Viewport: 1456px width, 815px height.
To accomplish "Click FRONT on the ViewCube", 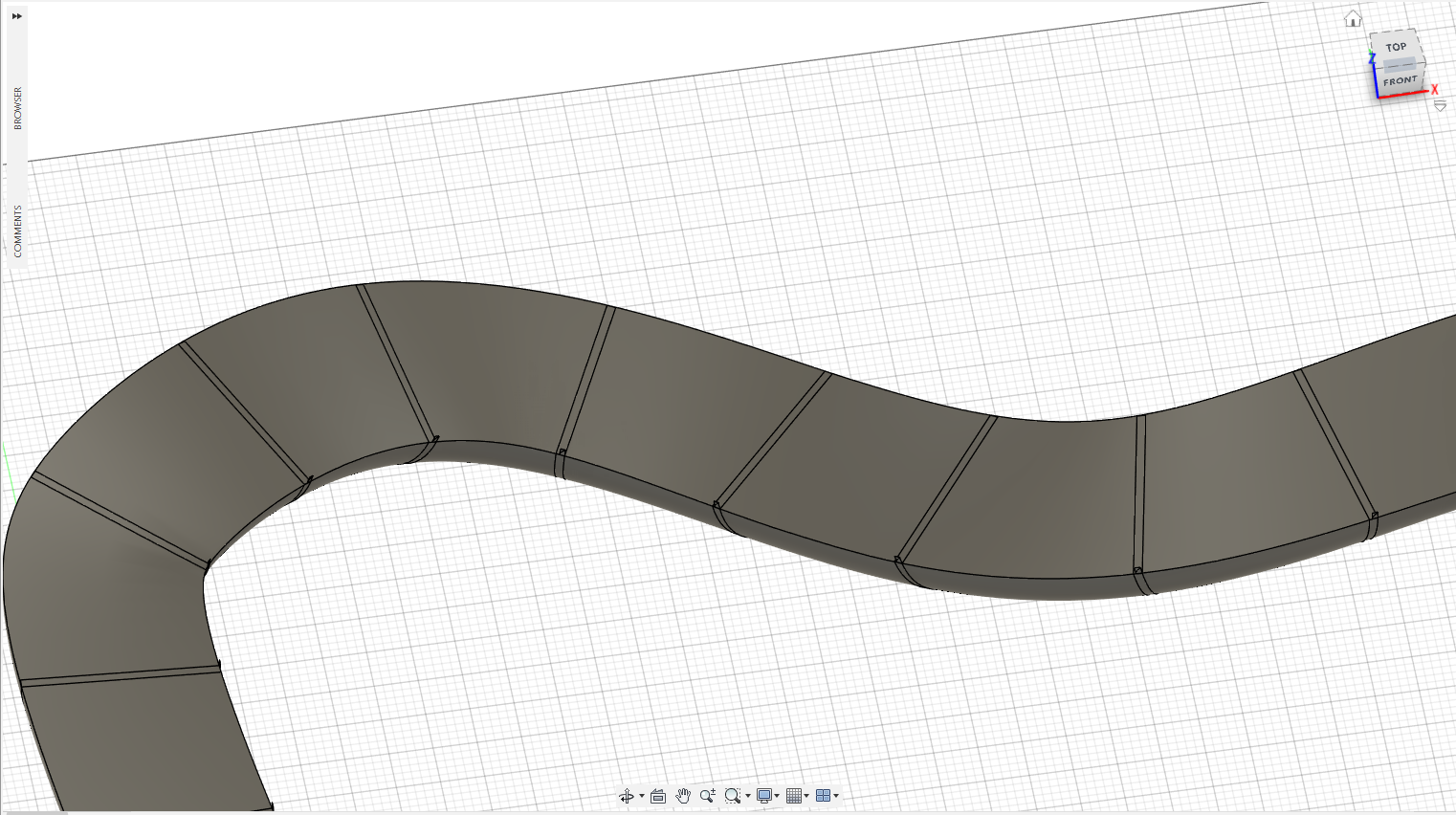I will pos(1399,79).
